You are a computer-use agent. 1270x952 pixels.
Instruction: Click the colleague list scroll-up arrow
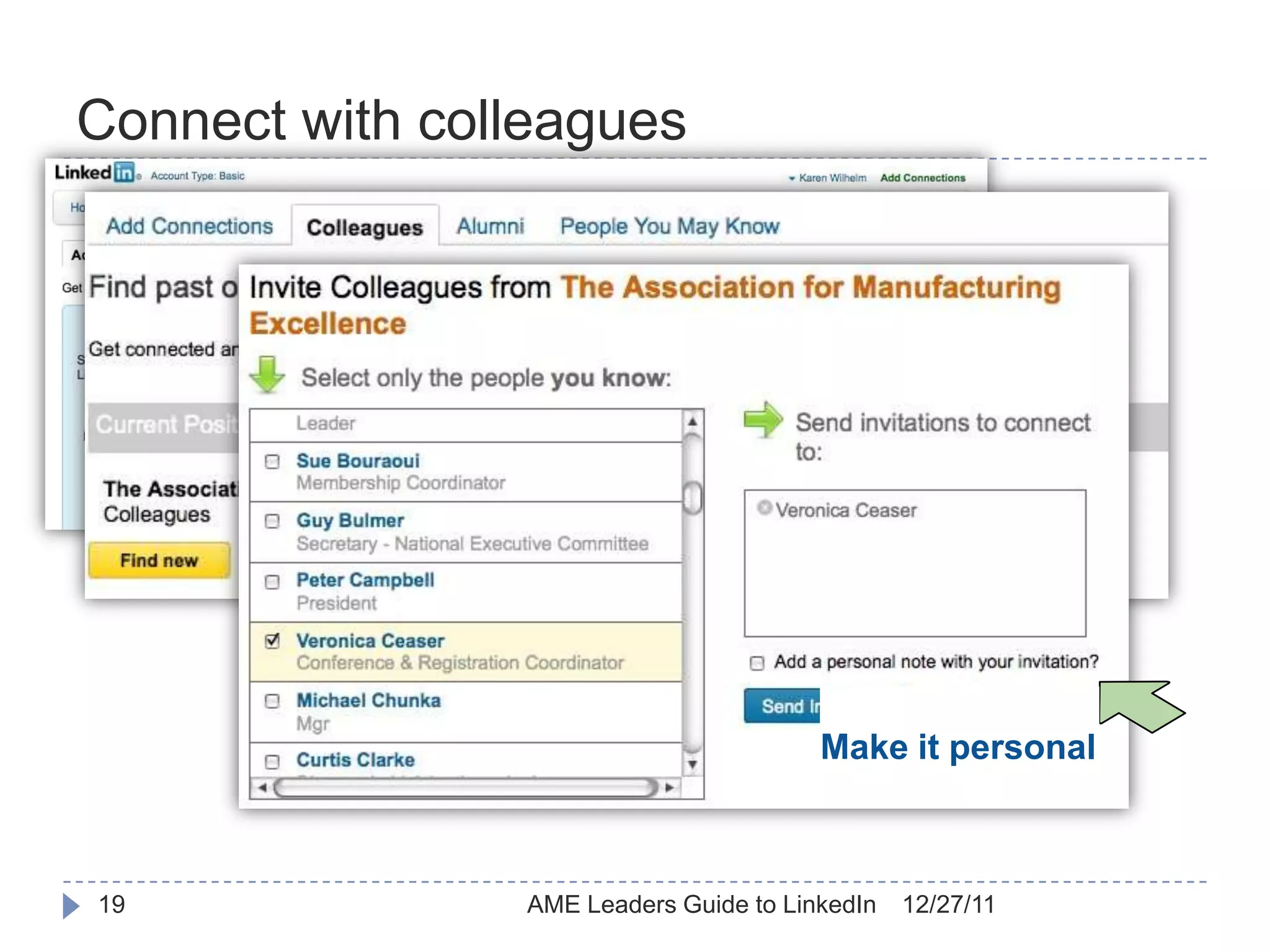pos(693,421)
